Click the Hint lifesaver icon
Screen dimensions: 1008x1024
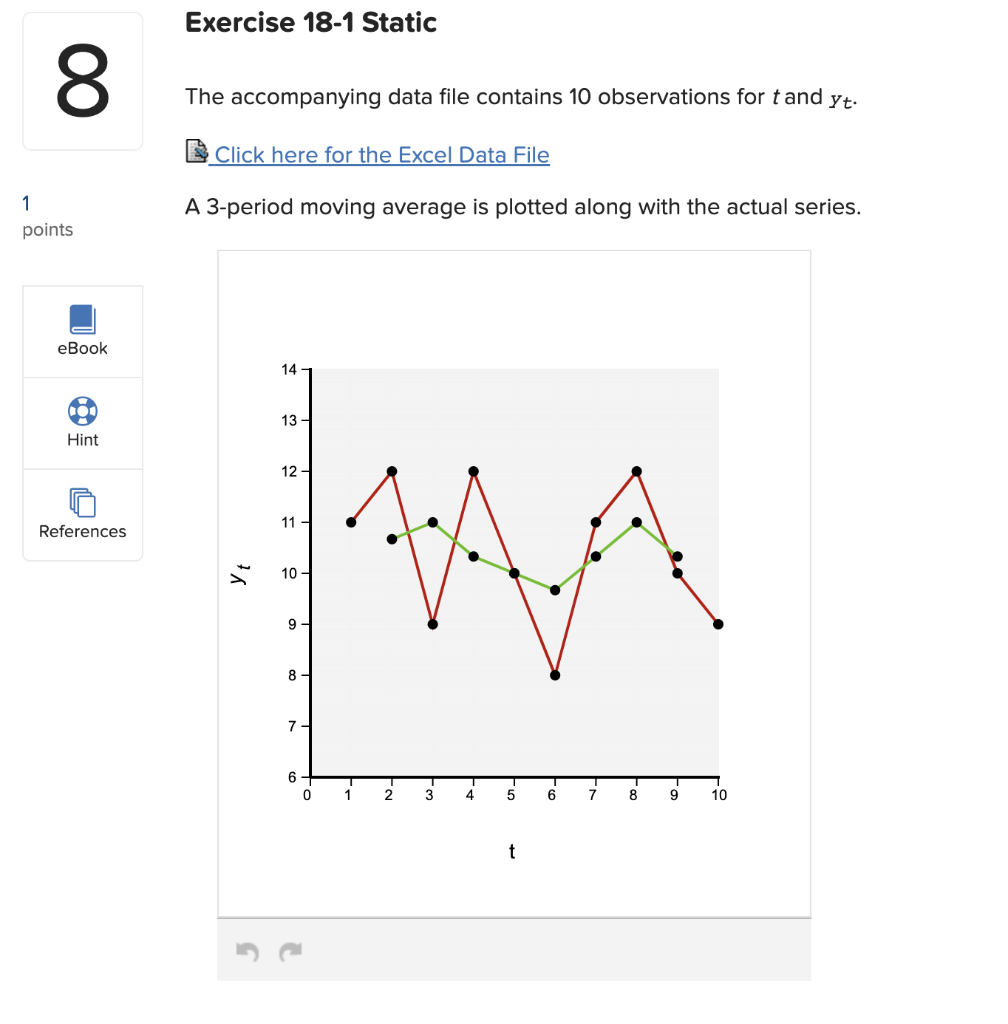tap(82, 410)
